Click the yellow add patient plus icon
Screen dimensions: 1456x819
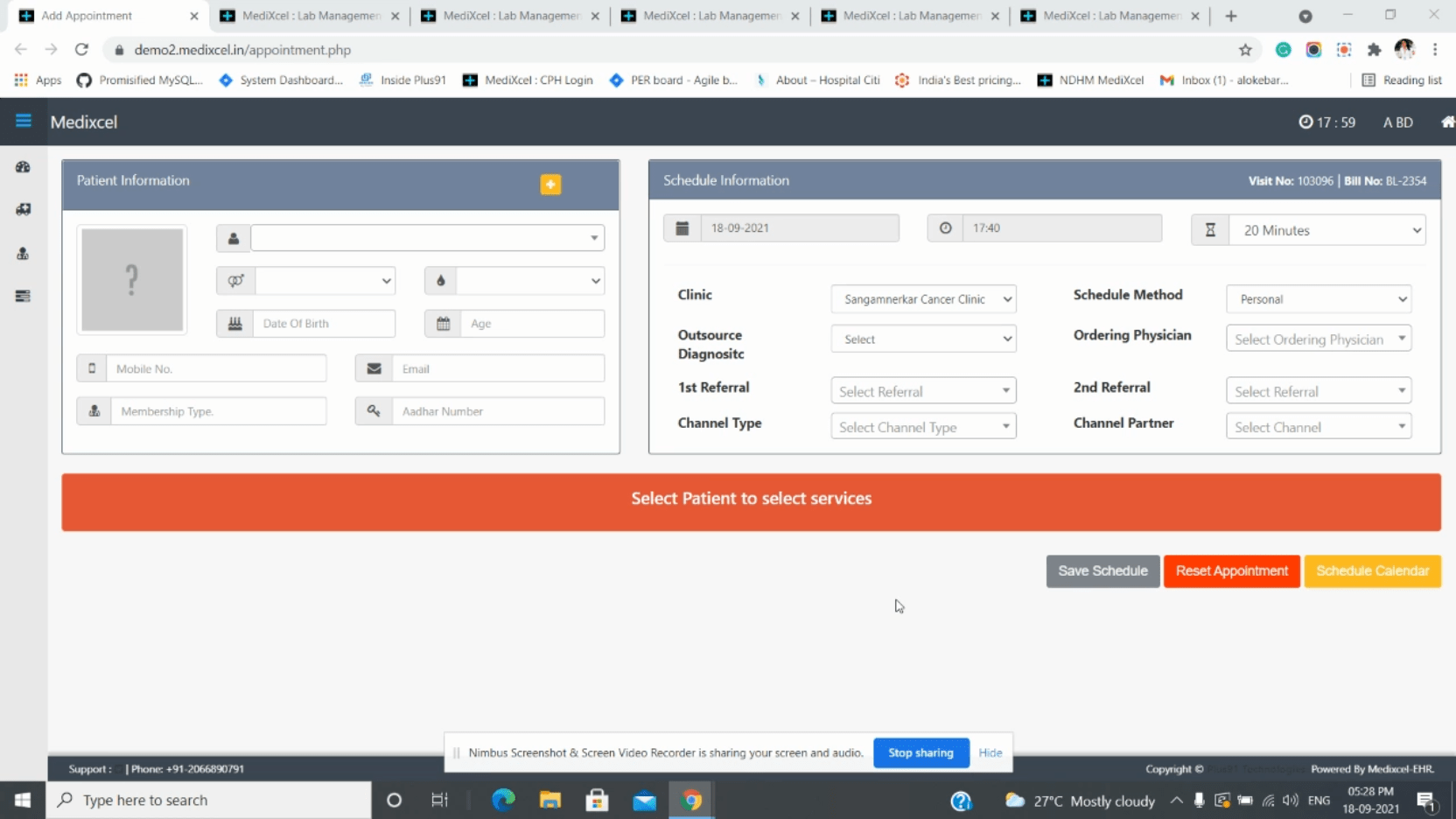[x=550, y=184]
